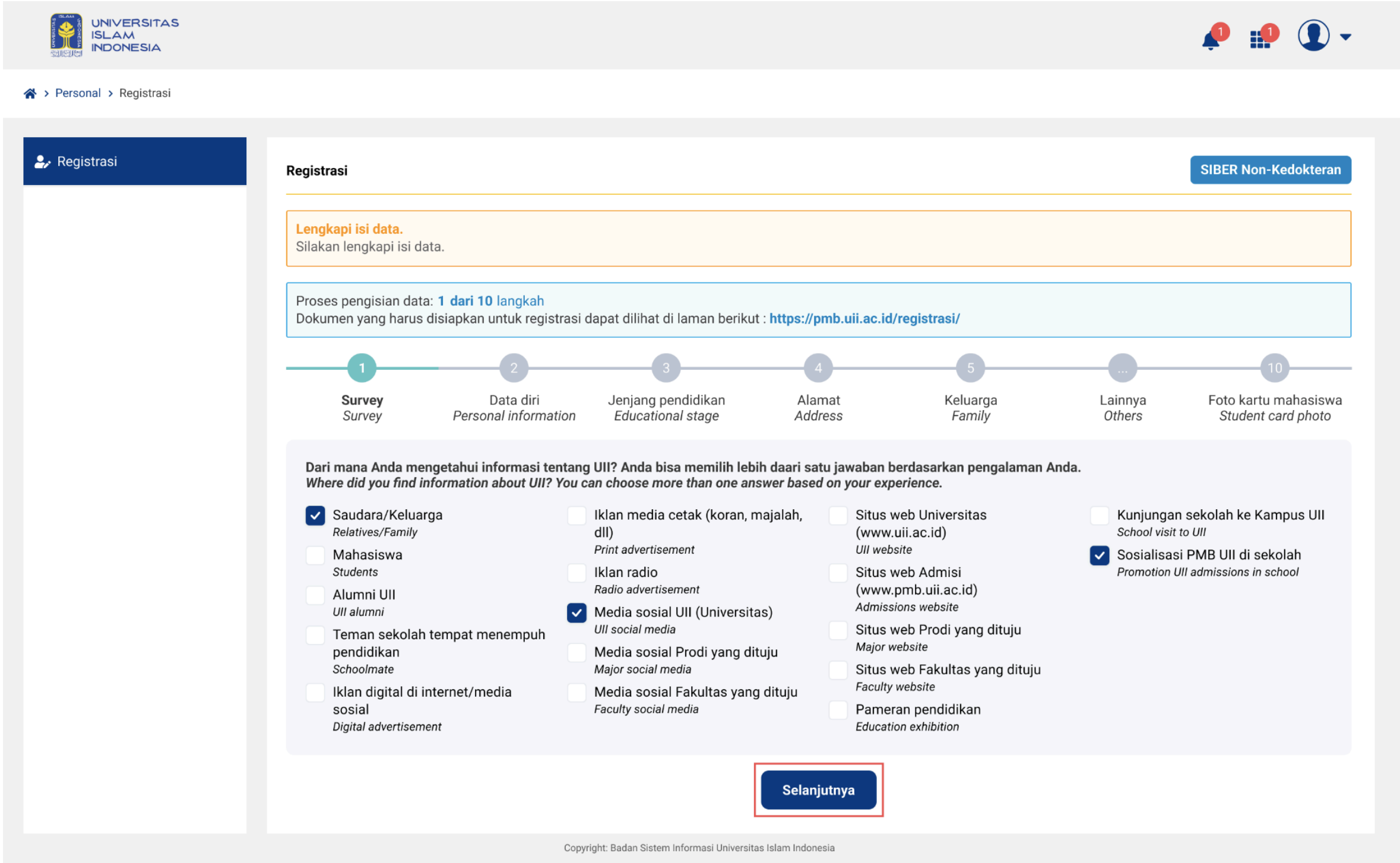Click the Registrasi sidebar user icon

pyautogui.click(x=42, y=161)
